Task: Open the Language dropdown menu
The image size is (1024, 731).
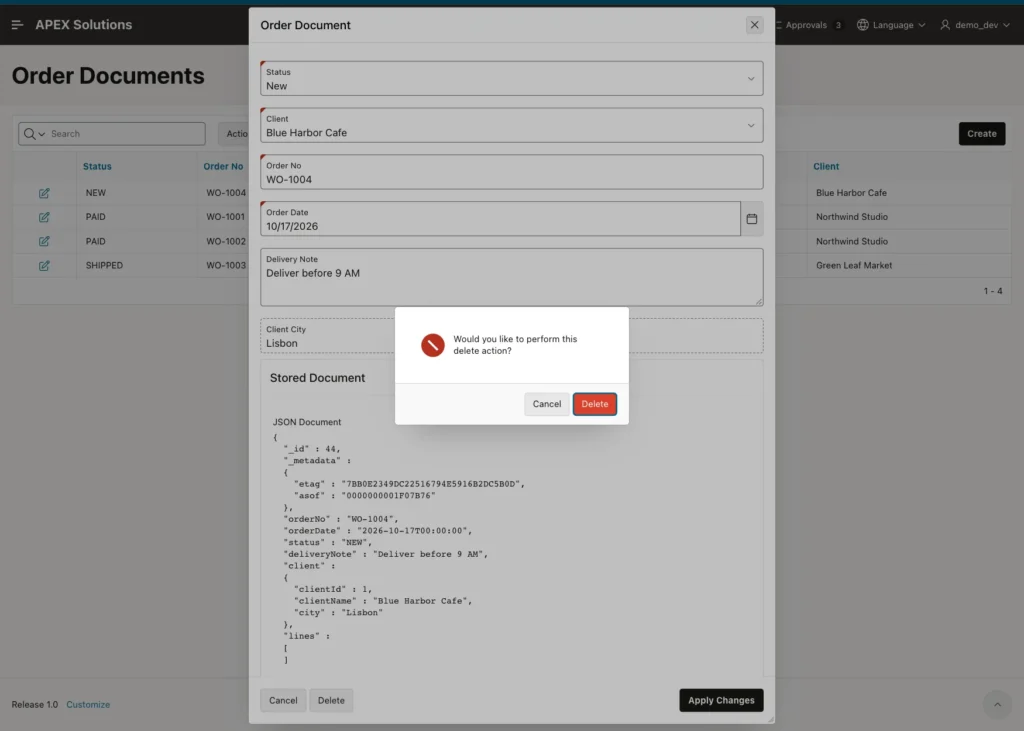Action: [x=891, y=25]
